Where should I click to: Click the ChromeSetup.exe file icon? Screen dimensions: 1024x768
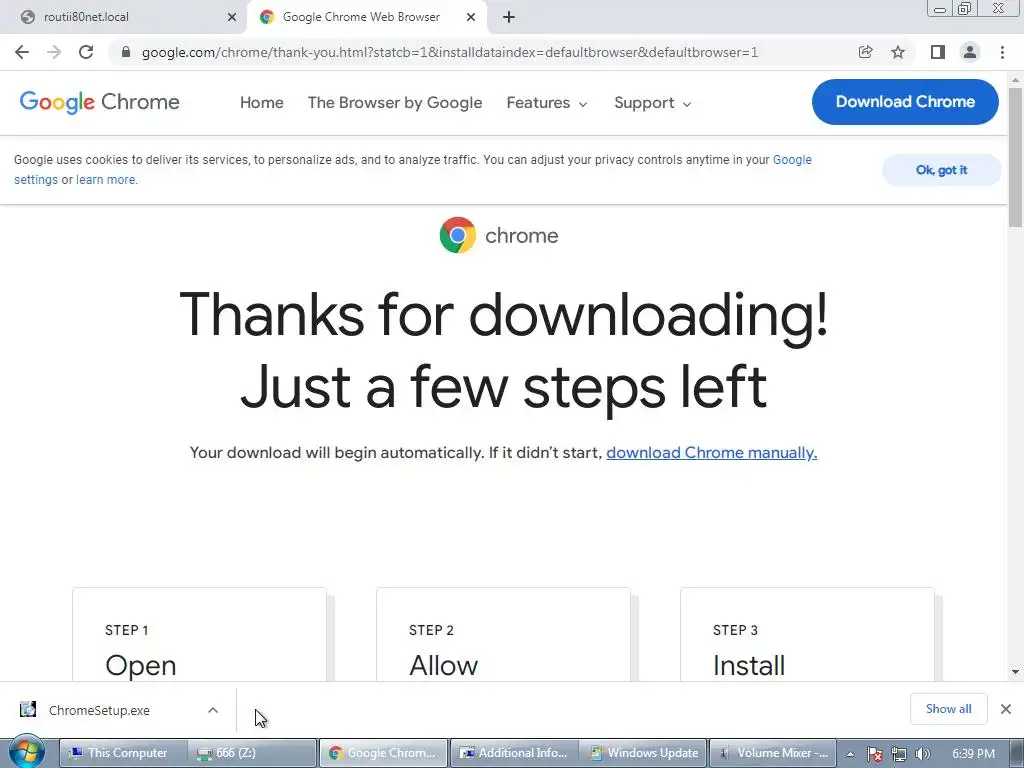(27, 709)
